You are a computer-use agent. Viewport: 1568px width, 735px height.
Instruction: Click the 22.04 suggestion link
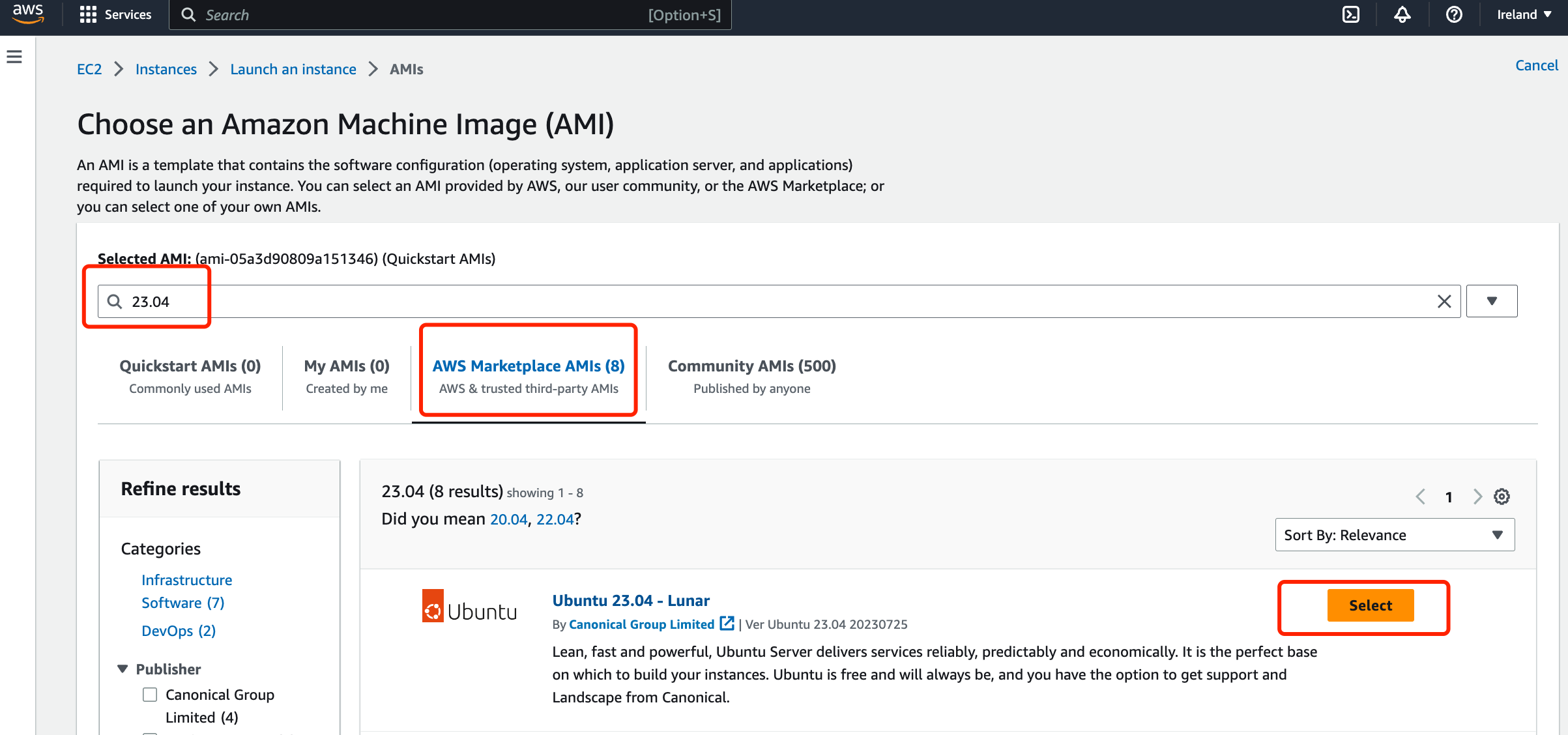pyautogui.click(x=555, y=519)
